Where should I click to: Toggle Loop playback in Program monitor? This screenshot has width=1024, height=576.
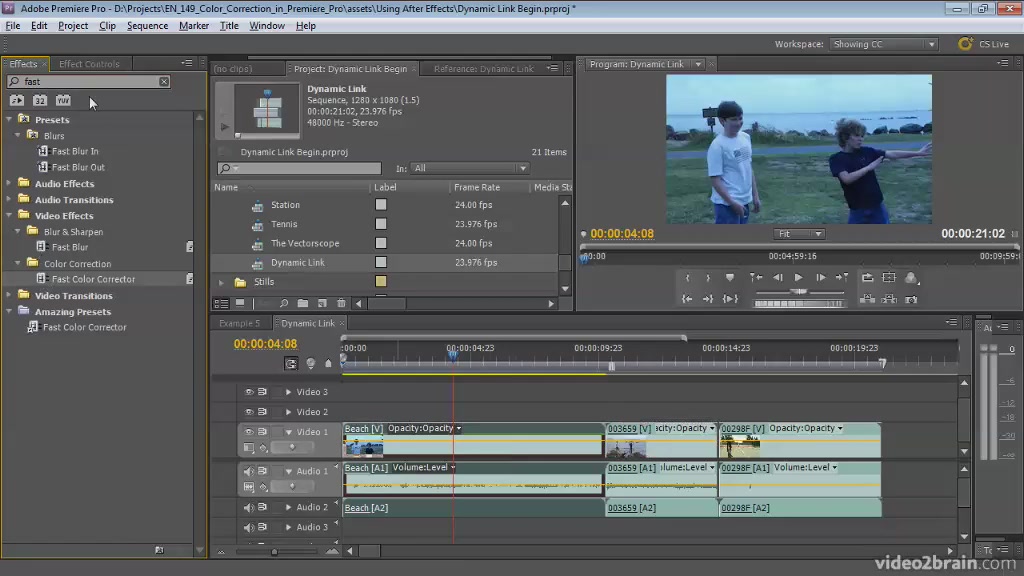[867, 278]
